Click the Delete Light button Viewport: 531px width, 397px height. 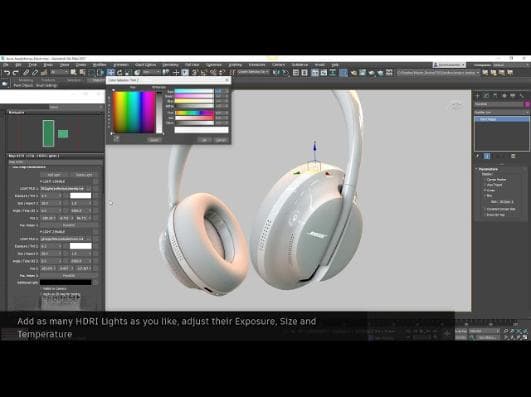[84, 175]
